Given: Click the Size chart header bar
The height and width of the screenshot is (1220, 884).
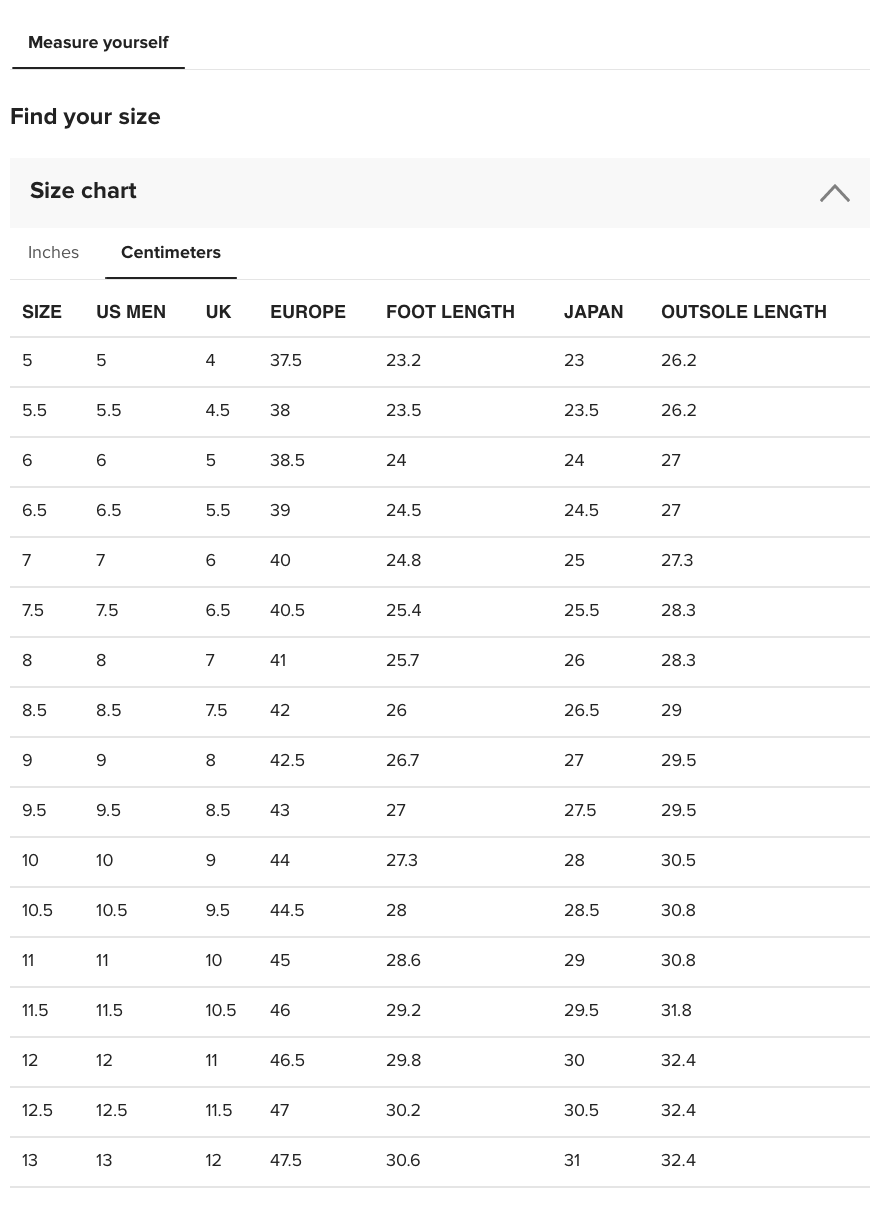Looking at the screenshot, I should 400,192.
